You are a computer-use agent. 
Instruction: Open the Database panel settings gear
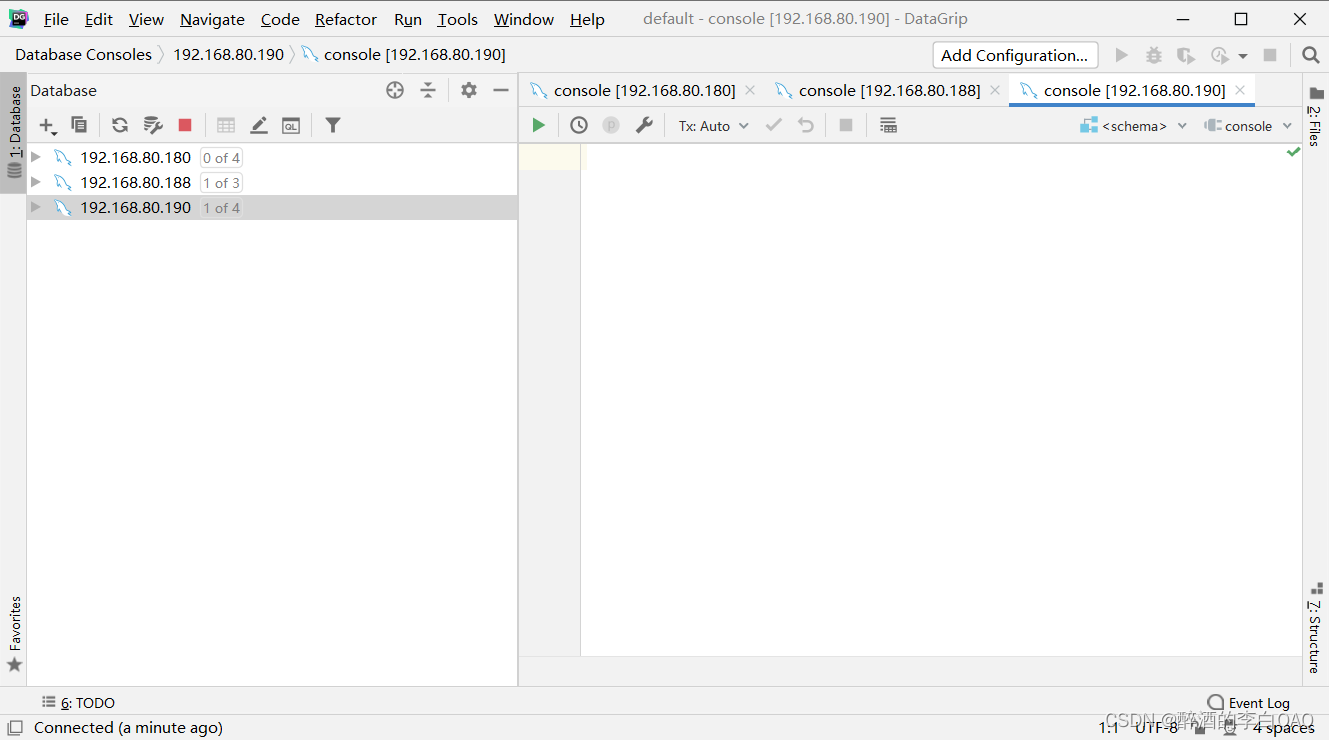pyautogui.click(x=468, y=90)
